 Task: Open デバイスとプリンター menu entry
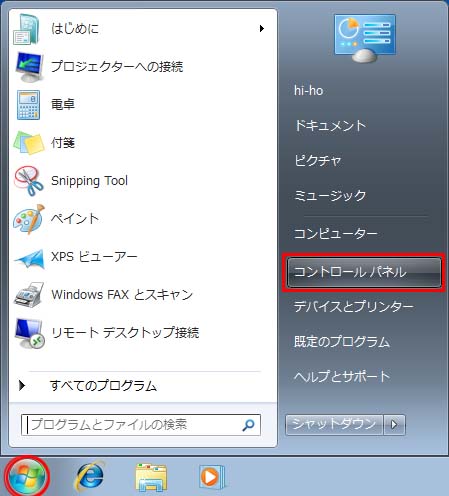coord(354,307)
